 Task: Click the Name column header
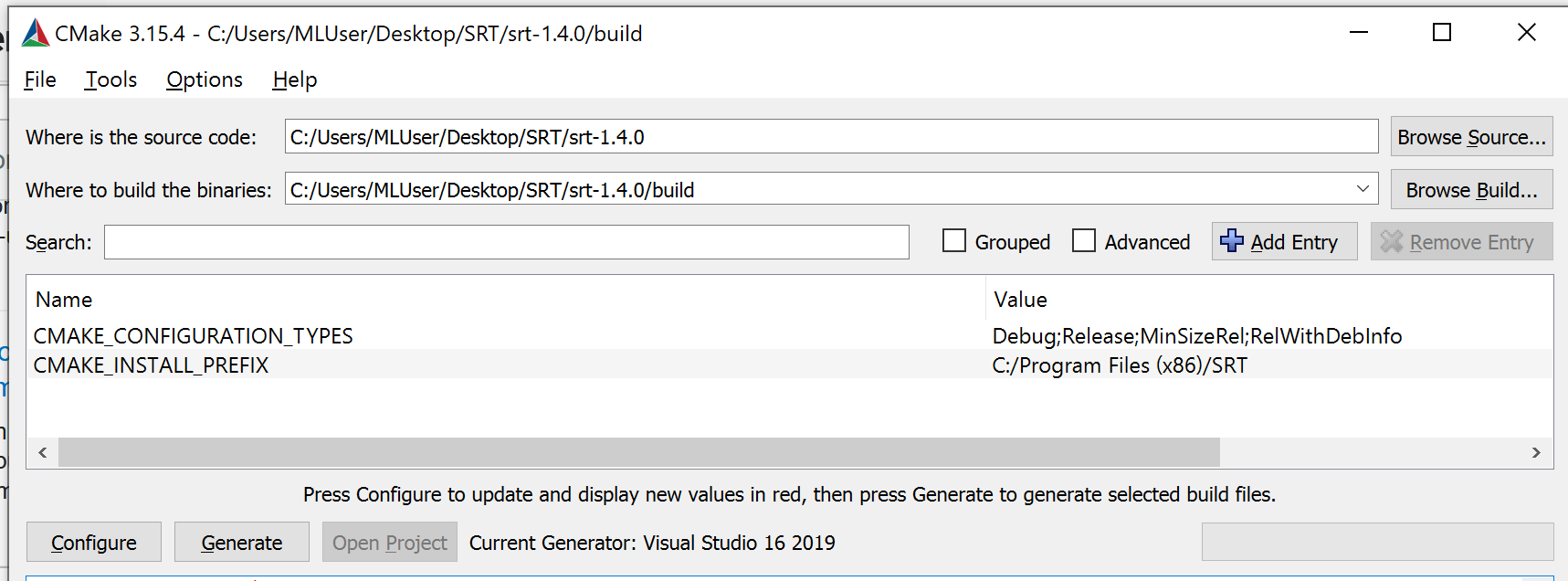coord(506,300)
